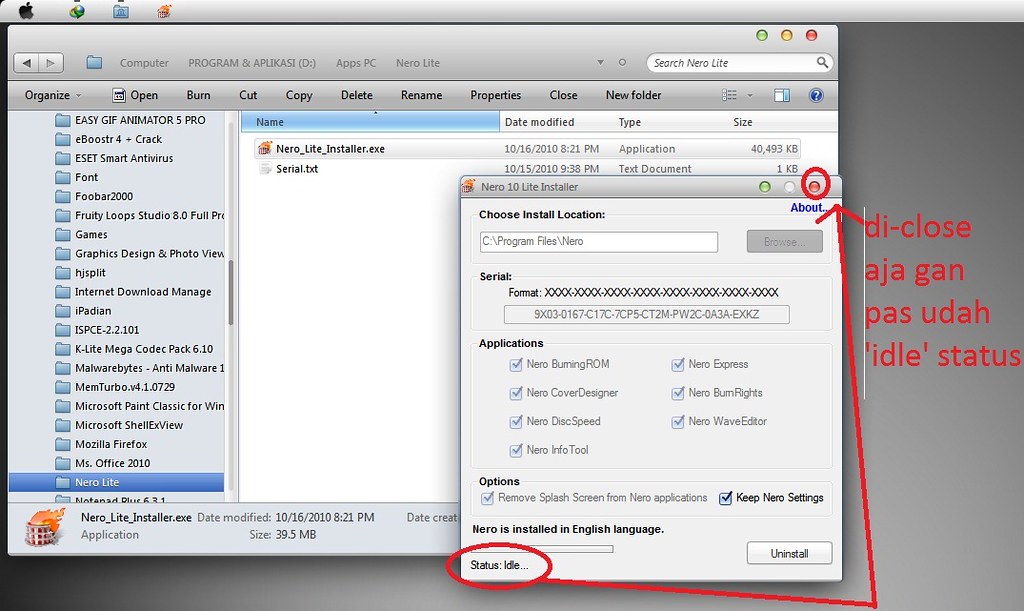Click Burn in the Explorer toolbar
This screenshot has height=611, width=1024.
199,95
